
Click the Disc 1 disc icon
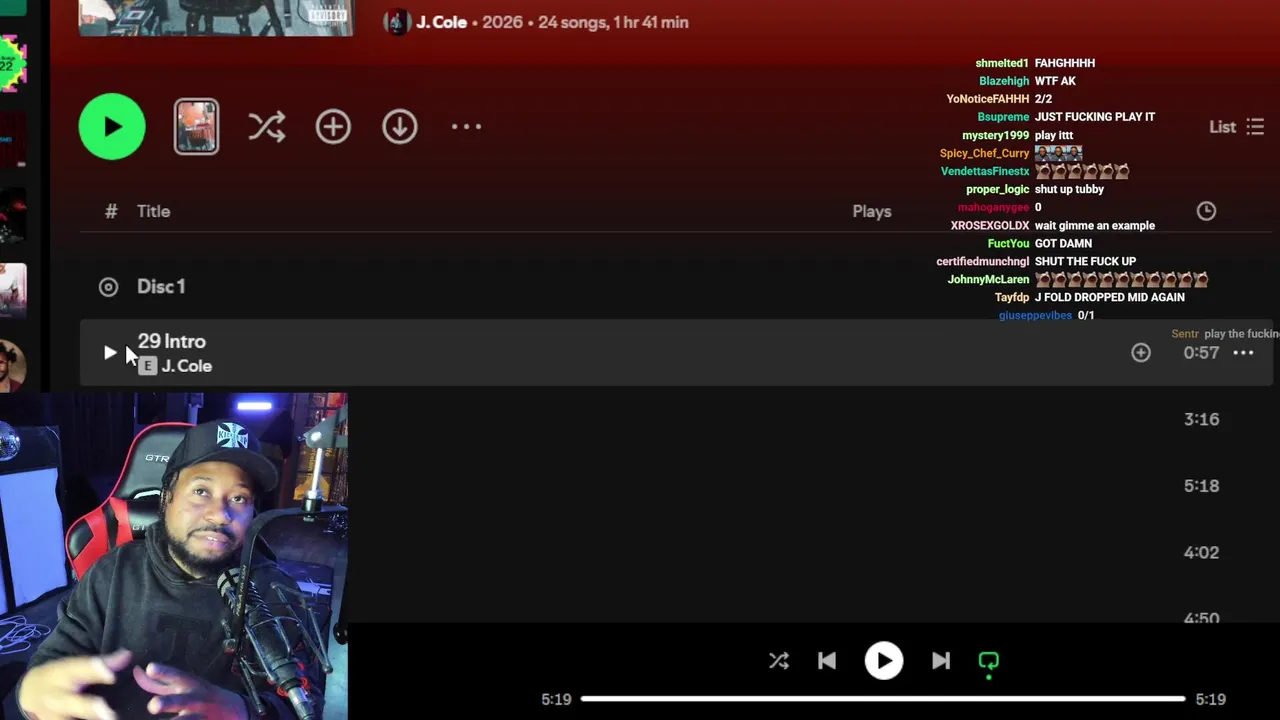coord(109,287)
